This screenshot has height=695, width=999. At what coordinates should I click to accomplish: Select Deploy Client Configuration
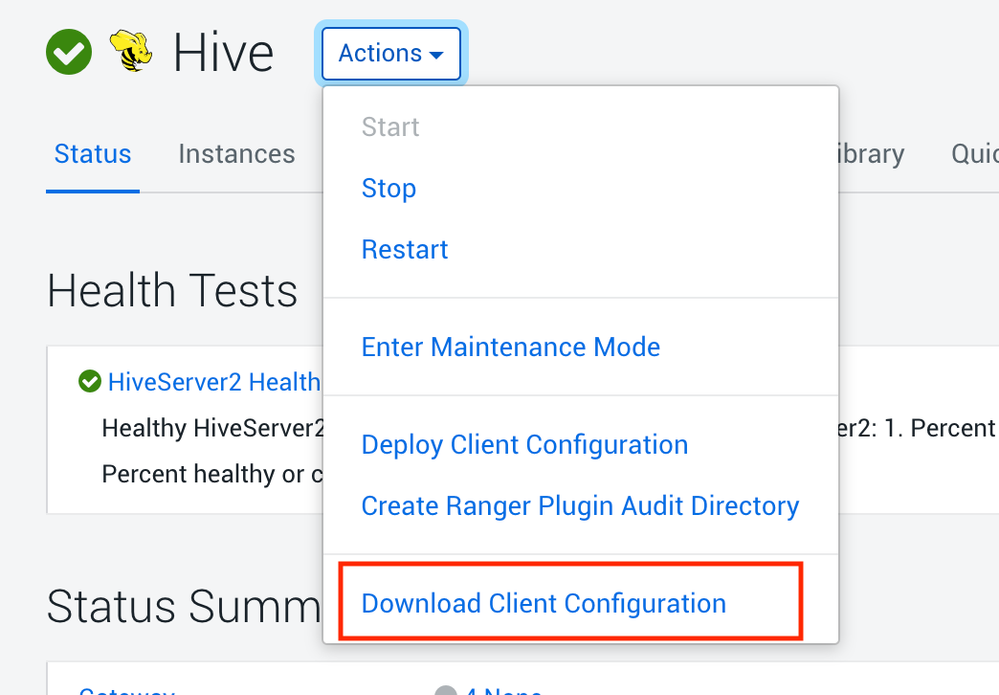pyautogui.click(x=525, y=445)
